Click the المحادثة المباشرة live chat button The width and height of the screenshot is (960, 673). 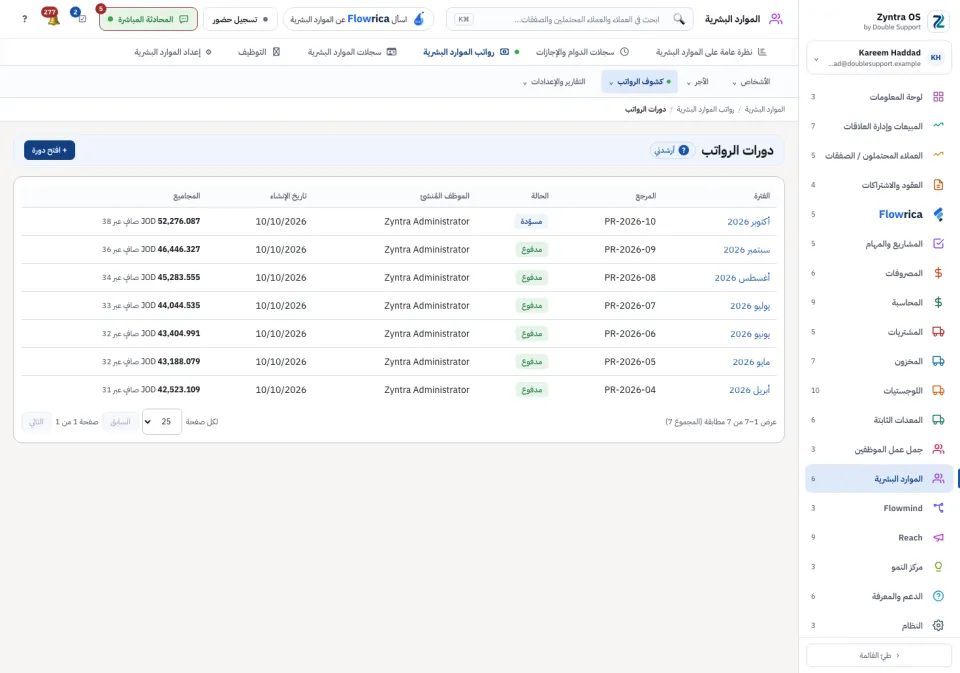click(148, 19)
